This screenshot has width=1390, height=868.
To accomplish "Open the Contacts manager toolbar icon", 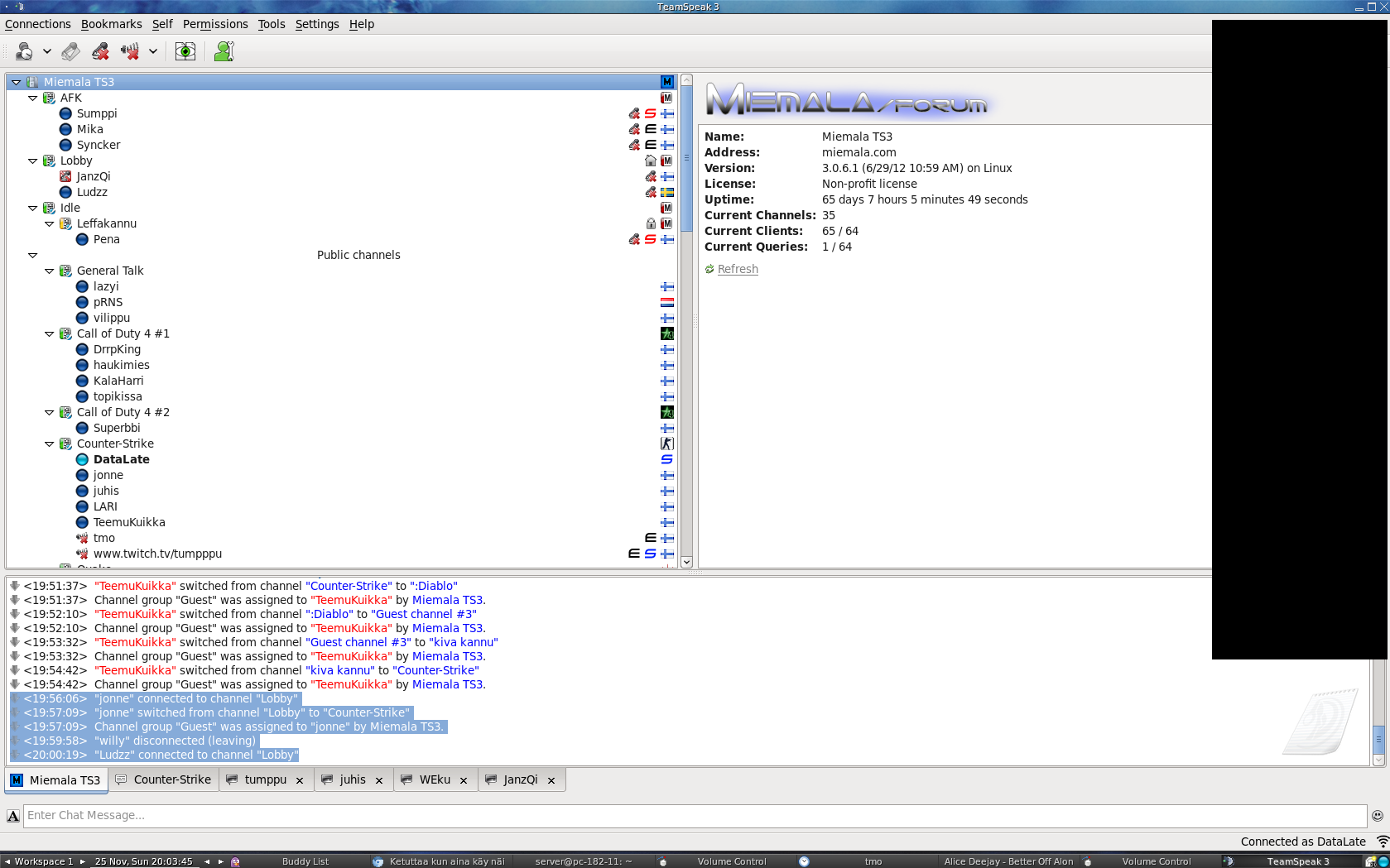I will [224, 51].
